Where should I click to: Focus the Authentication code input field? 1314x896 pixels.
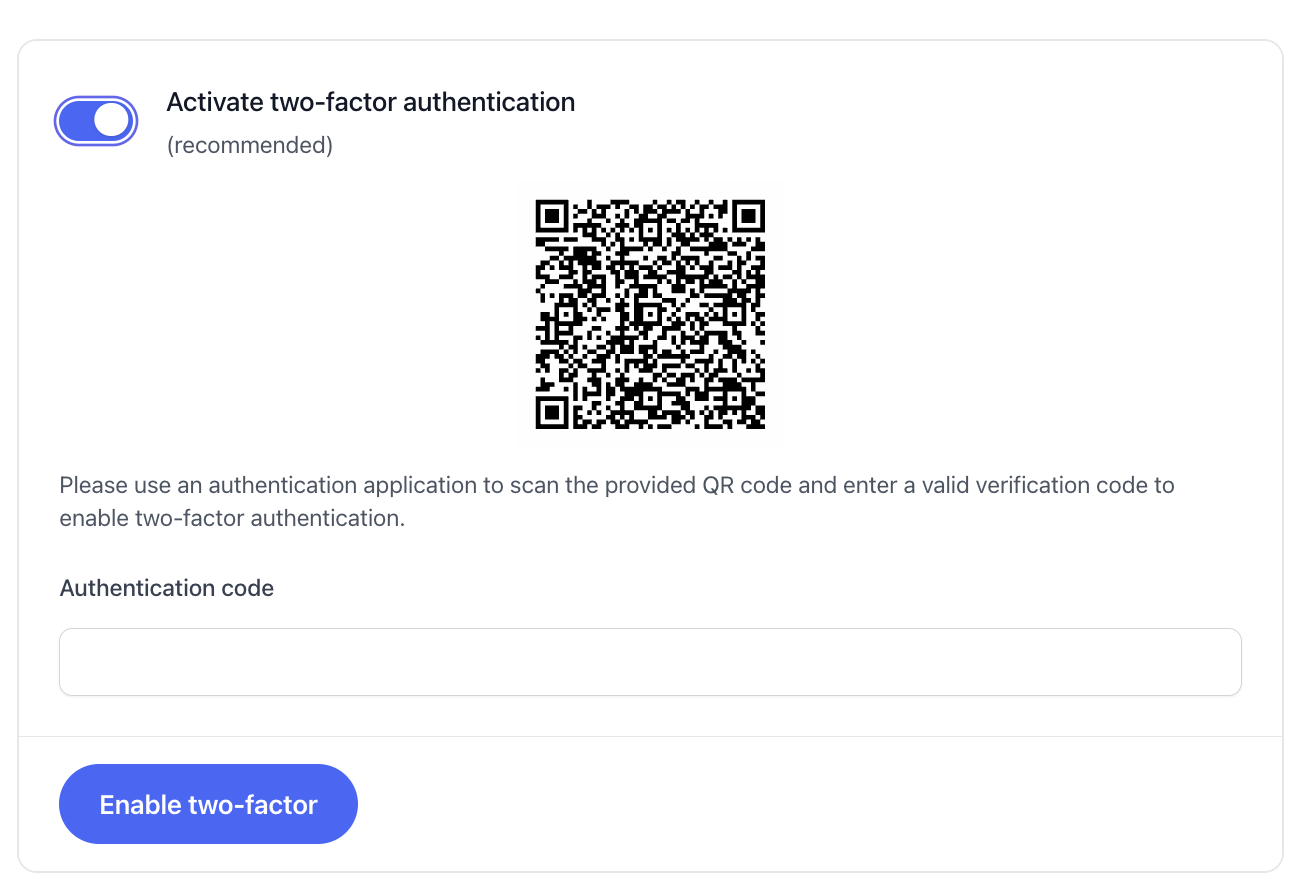(x=650, y=662)
